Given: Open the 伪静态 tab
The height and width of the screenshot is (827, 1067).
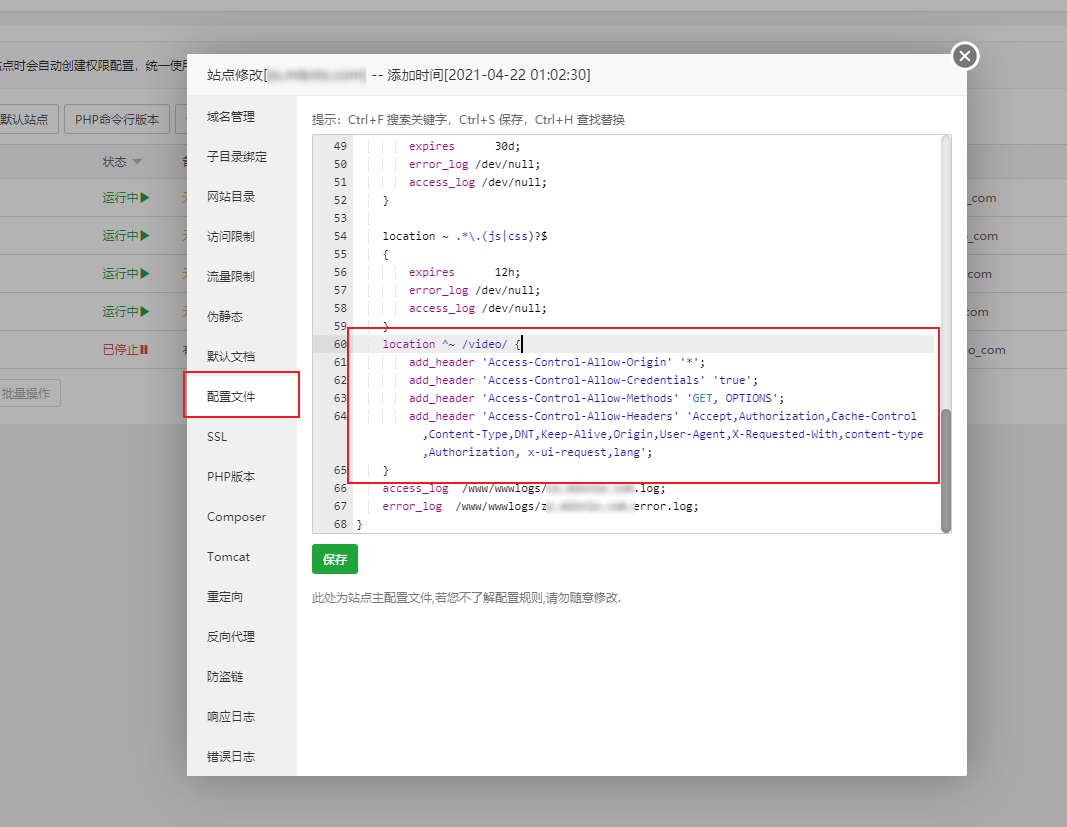Looking at the screenshot, I should 225,317.
